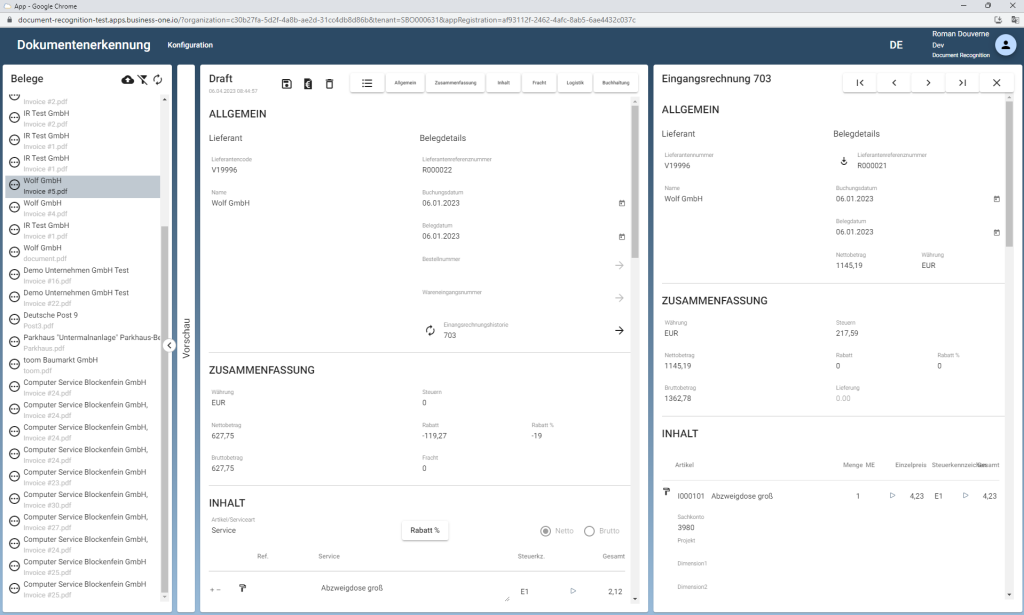Switch to the Buchhaltung section tab

[616, 83]
